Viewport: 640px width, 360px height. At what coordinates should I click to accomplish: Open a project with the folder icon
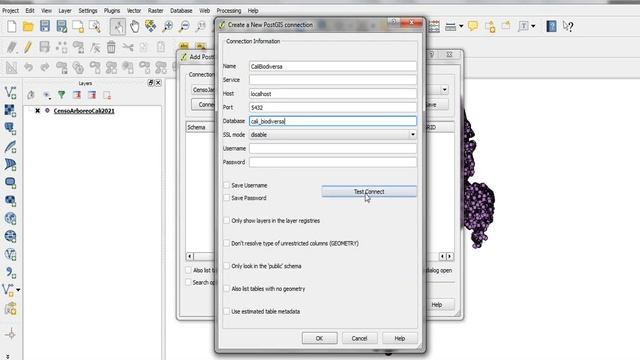(x=28, y=27)
